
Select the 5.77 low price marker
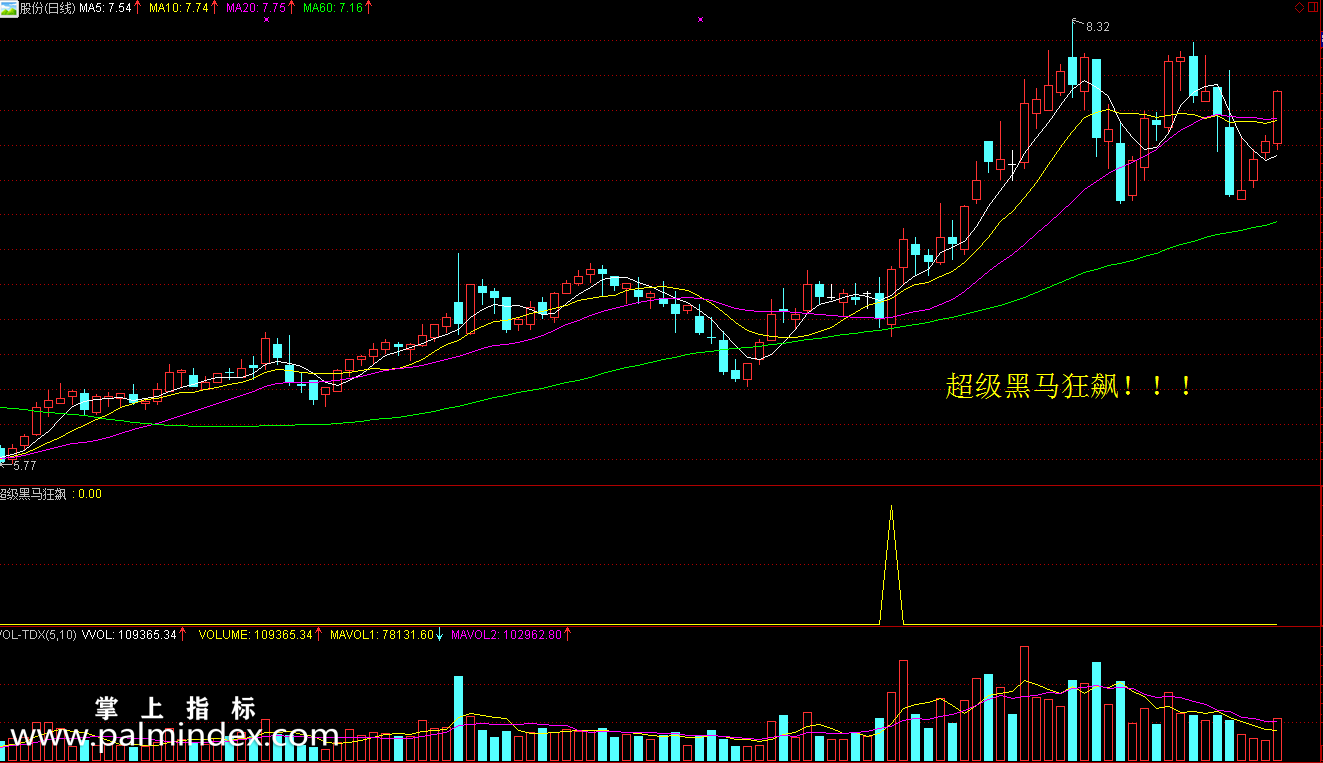tap(23, 466)
